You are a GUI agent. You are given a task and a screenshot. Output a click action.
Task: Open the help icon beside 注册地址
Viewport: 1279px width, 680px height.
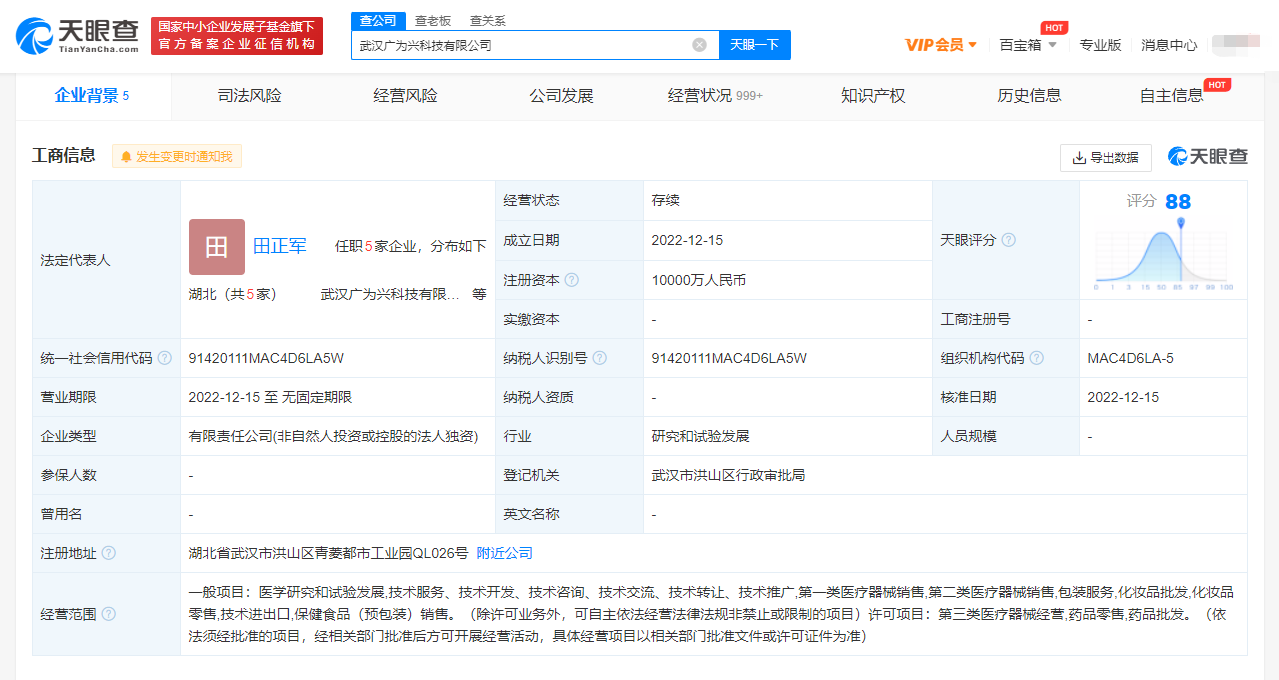click(x=108, y=553)
